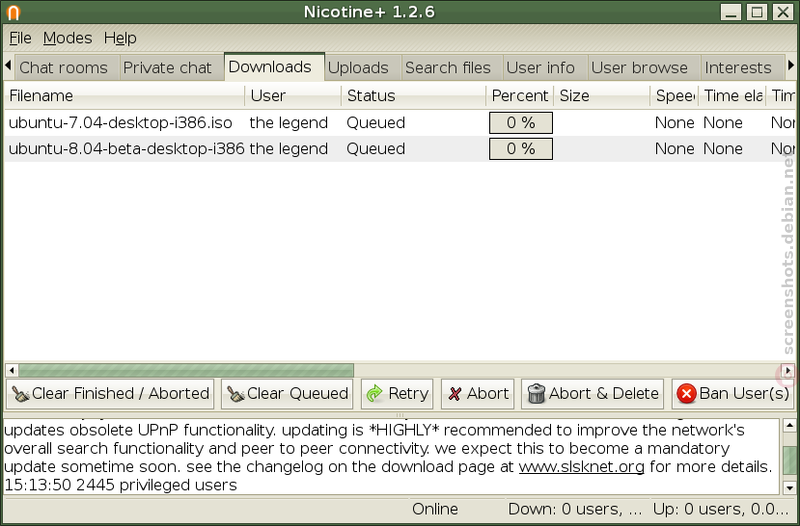Maximize the Nicotine+ window
This screenshot has height=526, width=800.
[x=757, y=12]
